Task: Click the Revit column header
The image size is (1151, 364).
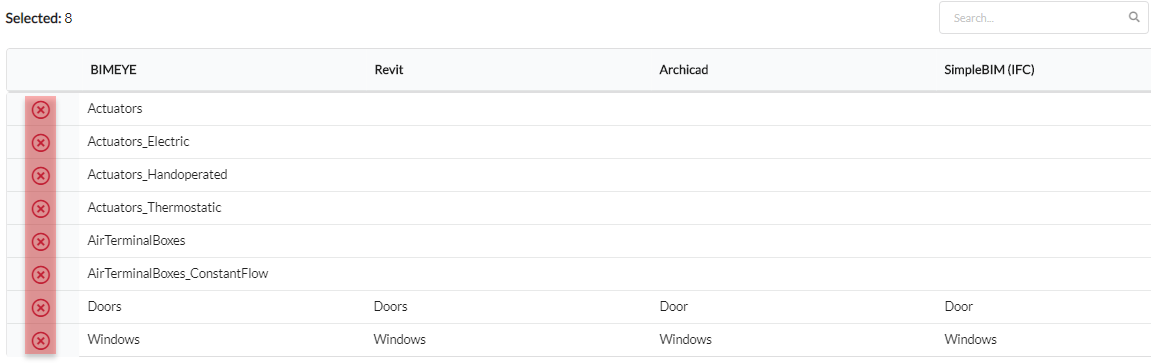Action: point(389,70)
